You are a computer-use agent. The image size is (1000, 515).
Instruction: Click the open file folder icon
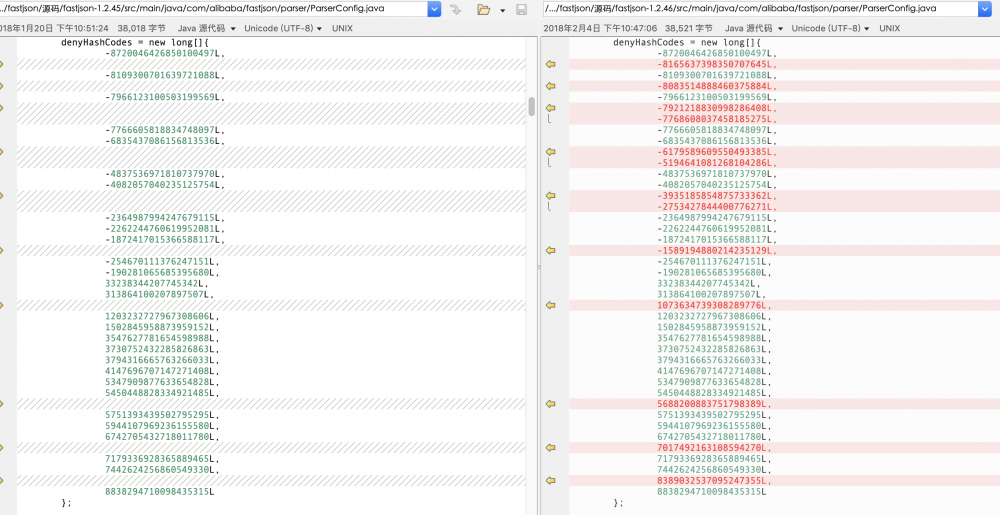click(483, 10)
